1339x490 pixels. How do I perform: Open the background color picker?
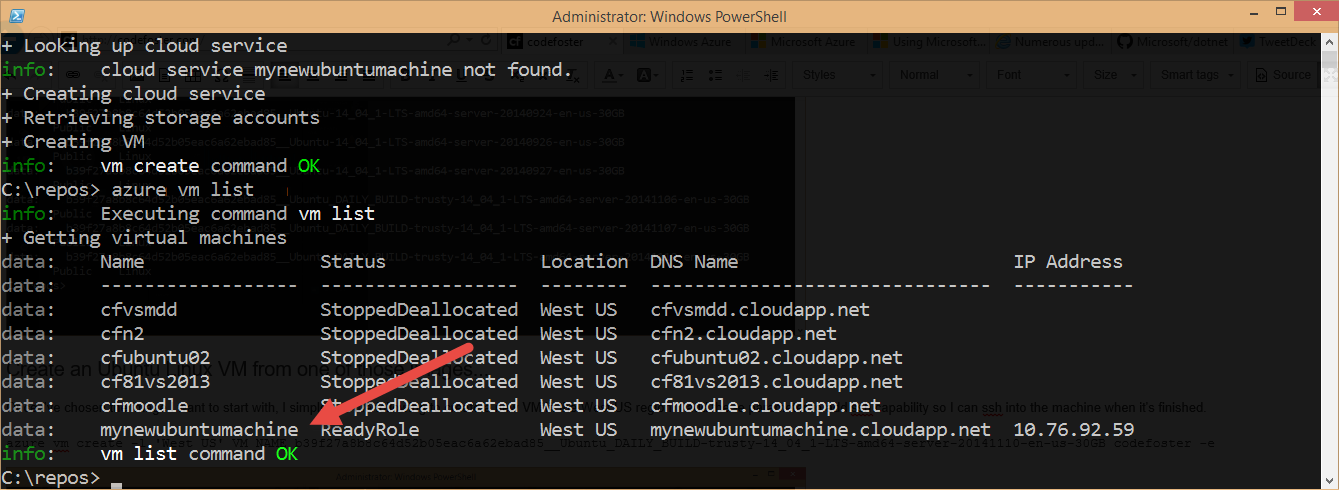(x=644, y=75)
